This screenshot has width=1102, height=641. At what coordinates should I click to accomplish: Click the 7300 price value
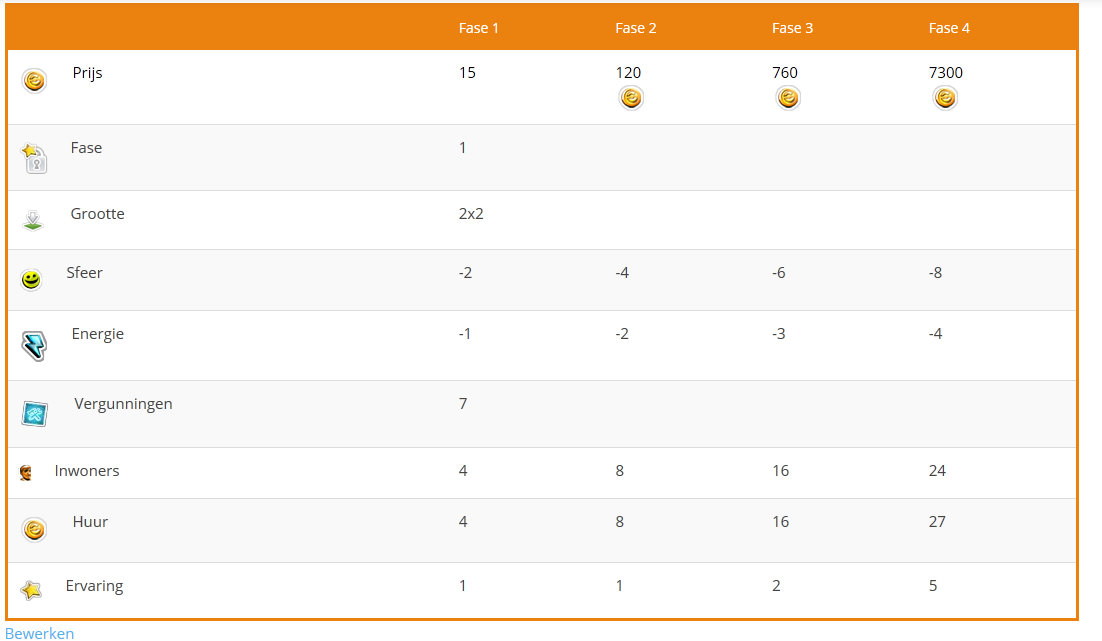(x=946, y=73)
